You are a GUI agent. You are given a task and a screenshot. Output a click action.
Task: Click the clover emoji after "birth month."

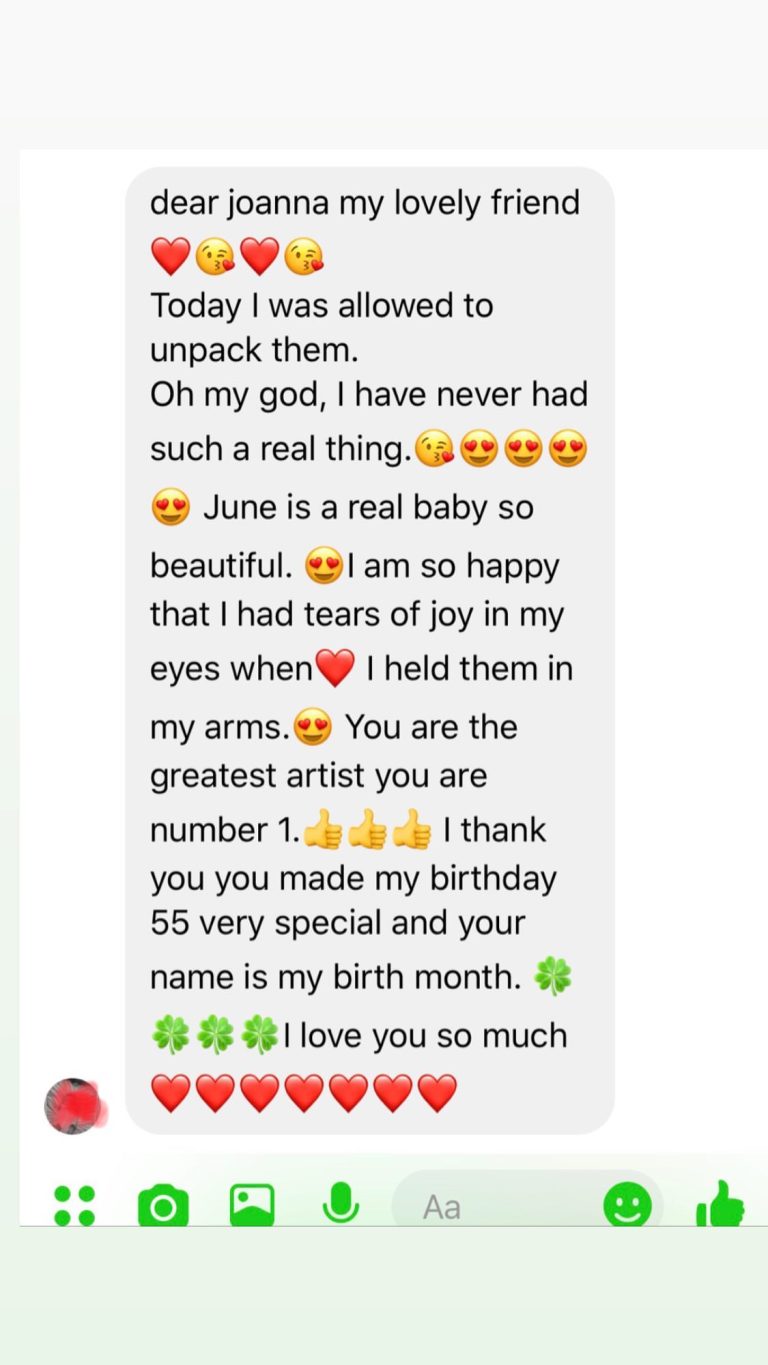(x=553, y=977)
